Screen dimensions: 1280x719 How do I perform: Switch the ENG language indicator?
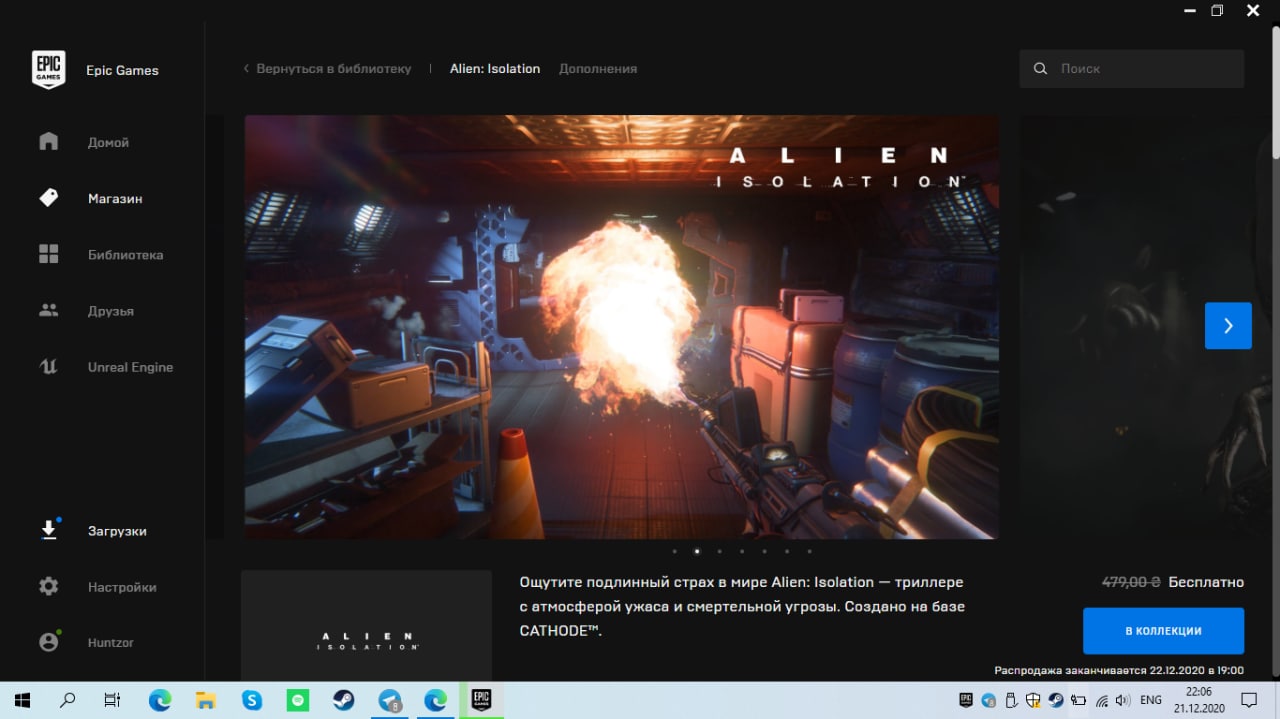1151,700
